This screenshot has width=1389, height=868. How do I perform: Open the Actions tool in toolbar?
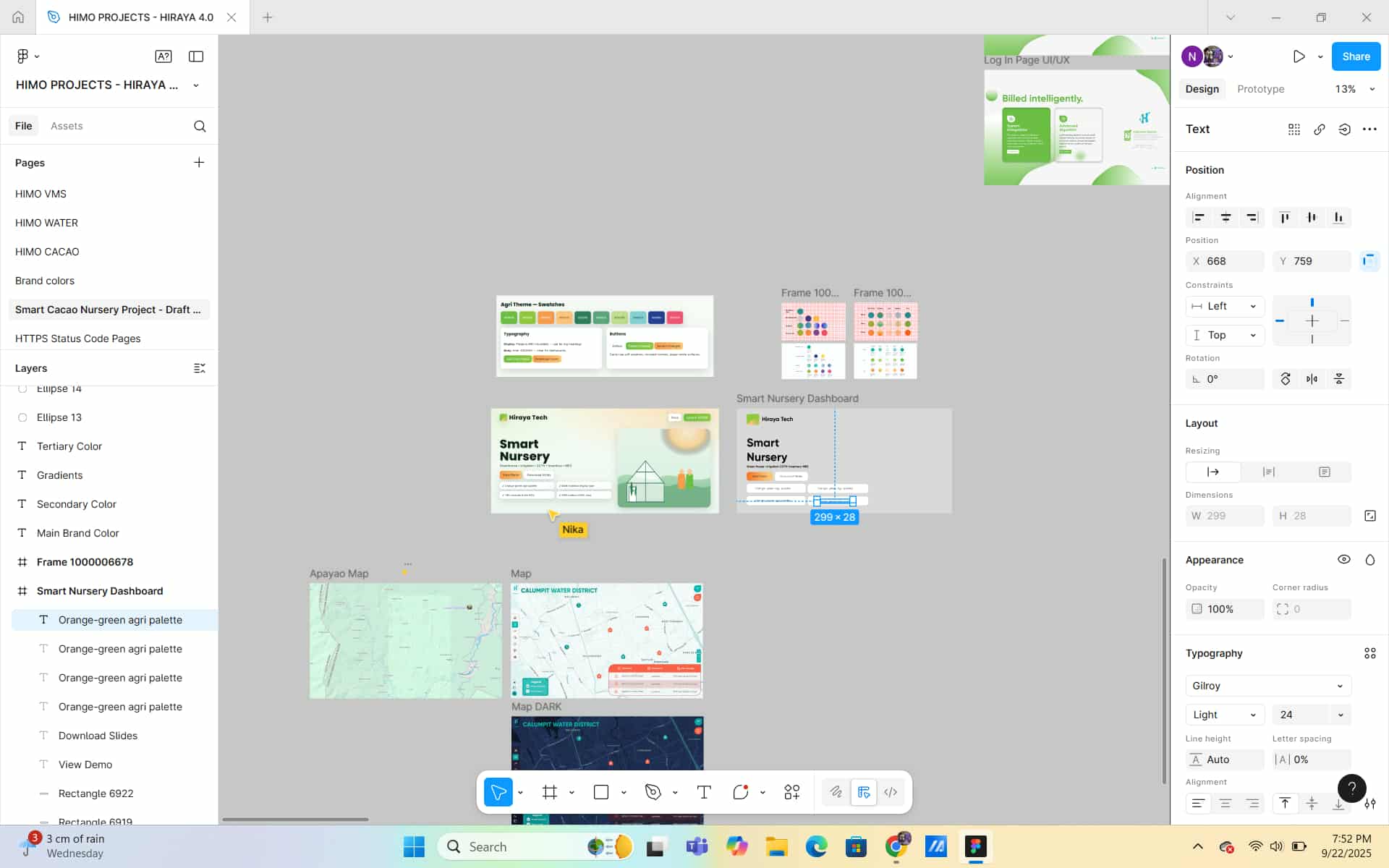coord(792,792)
